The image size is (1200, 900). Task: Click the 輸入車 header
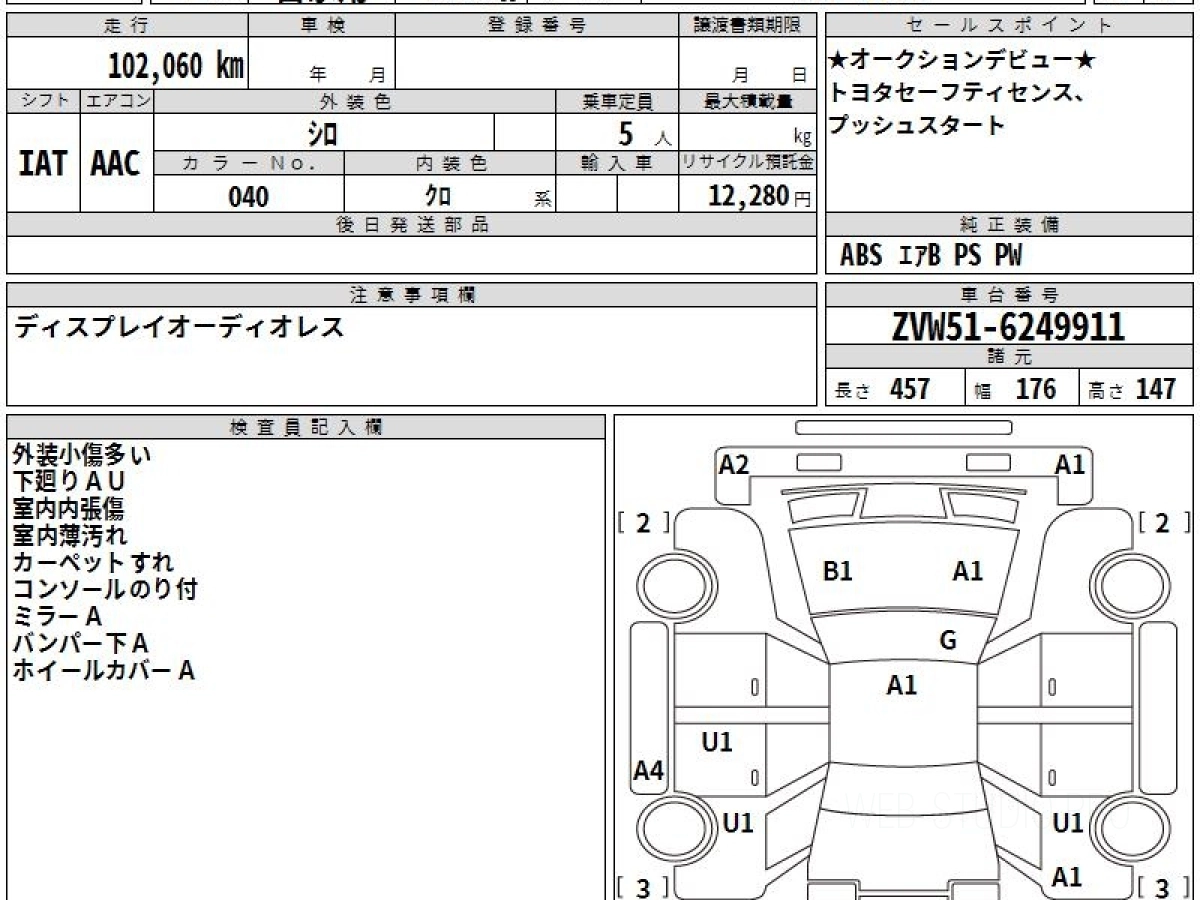click(x=617, y=163)
